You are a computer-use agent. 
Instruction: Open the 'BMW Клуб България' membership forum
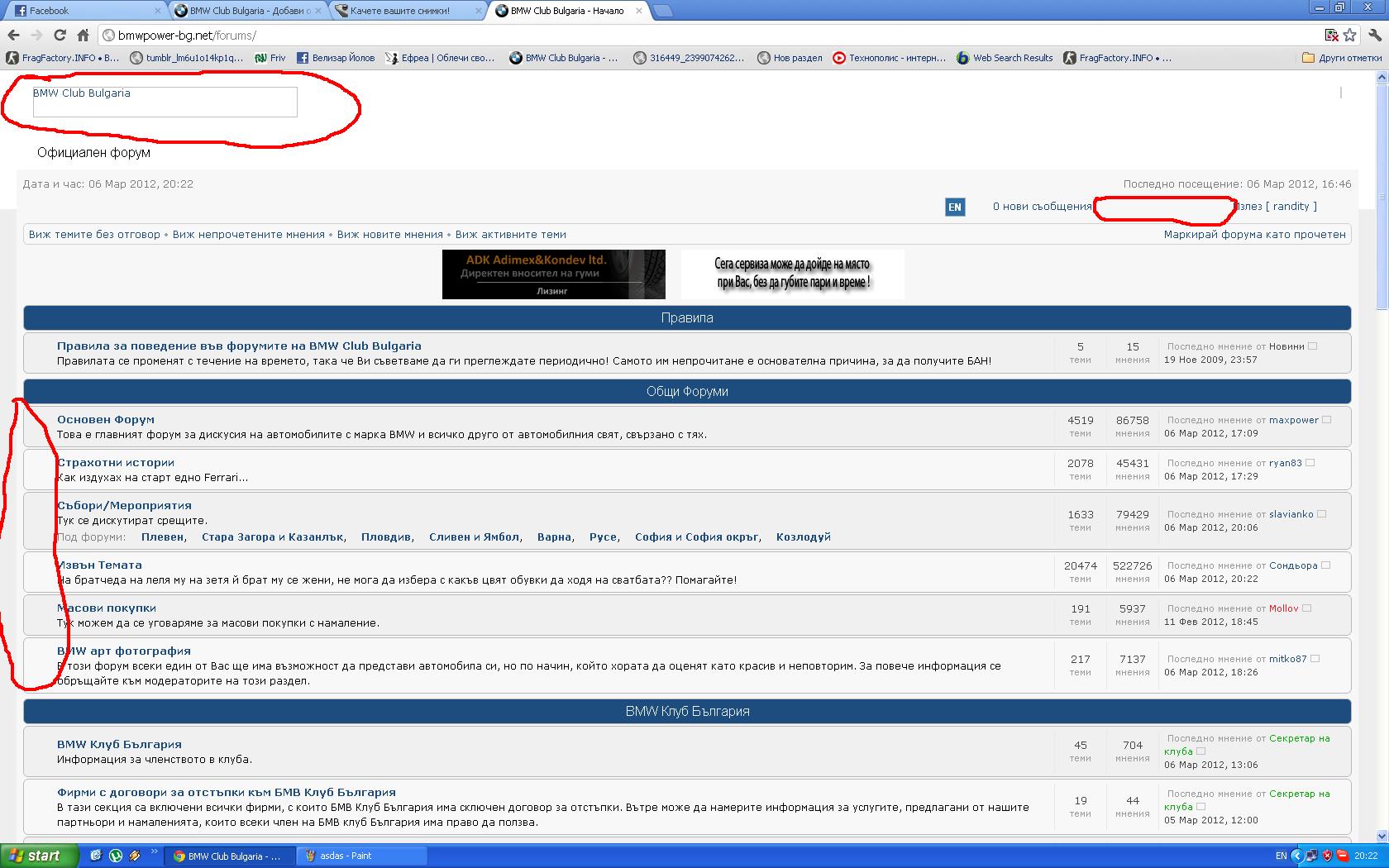pyautogui.click(x=119, y=745)
